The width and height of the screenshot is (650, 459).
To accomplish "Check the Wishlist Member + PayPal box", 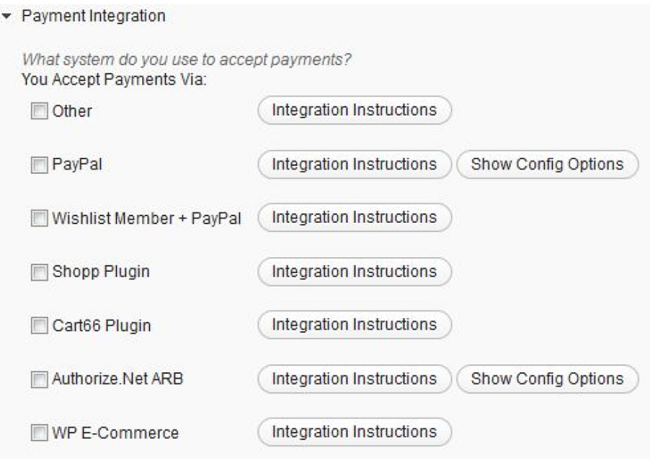I will point(39,218).
